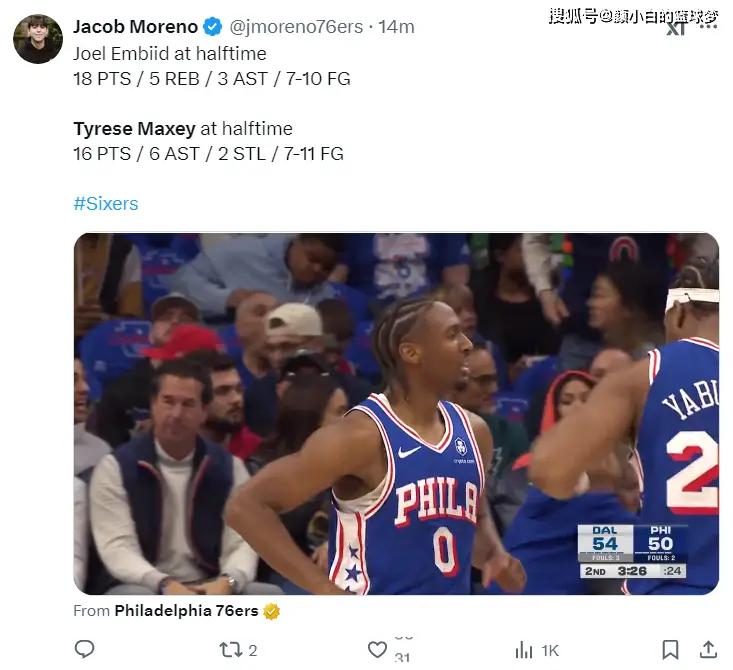This screenshot has width=733, height=670.
Task: Click the Tyrese Maxey halftime stats text
Action: click(x=208, y=153)
